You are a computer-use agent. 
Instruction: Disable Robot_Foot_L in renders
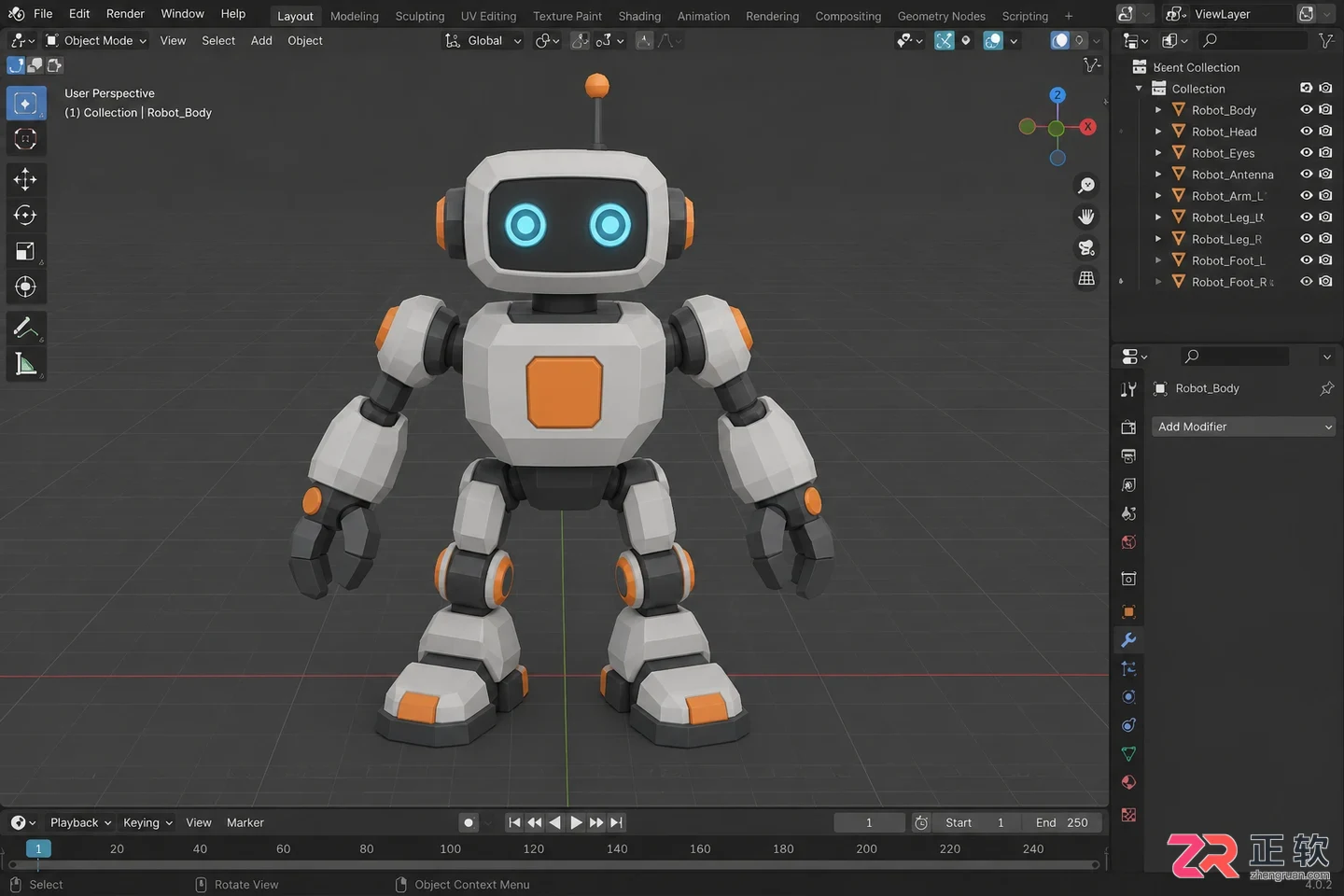(x=1325, y=260)
